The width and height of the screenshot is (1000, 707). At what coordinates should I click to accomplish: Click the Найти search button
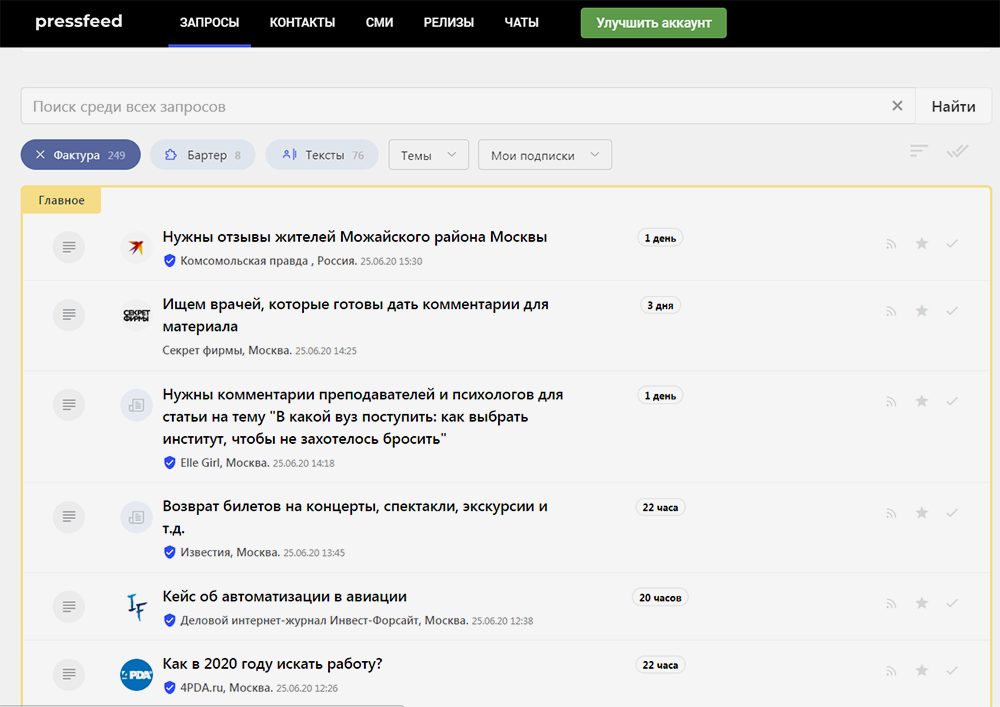pos(953,106)
